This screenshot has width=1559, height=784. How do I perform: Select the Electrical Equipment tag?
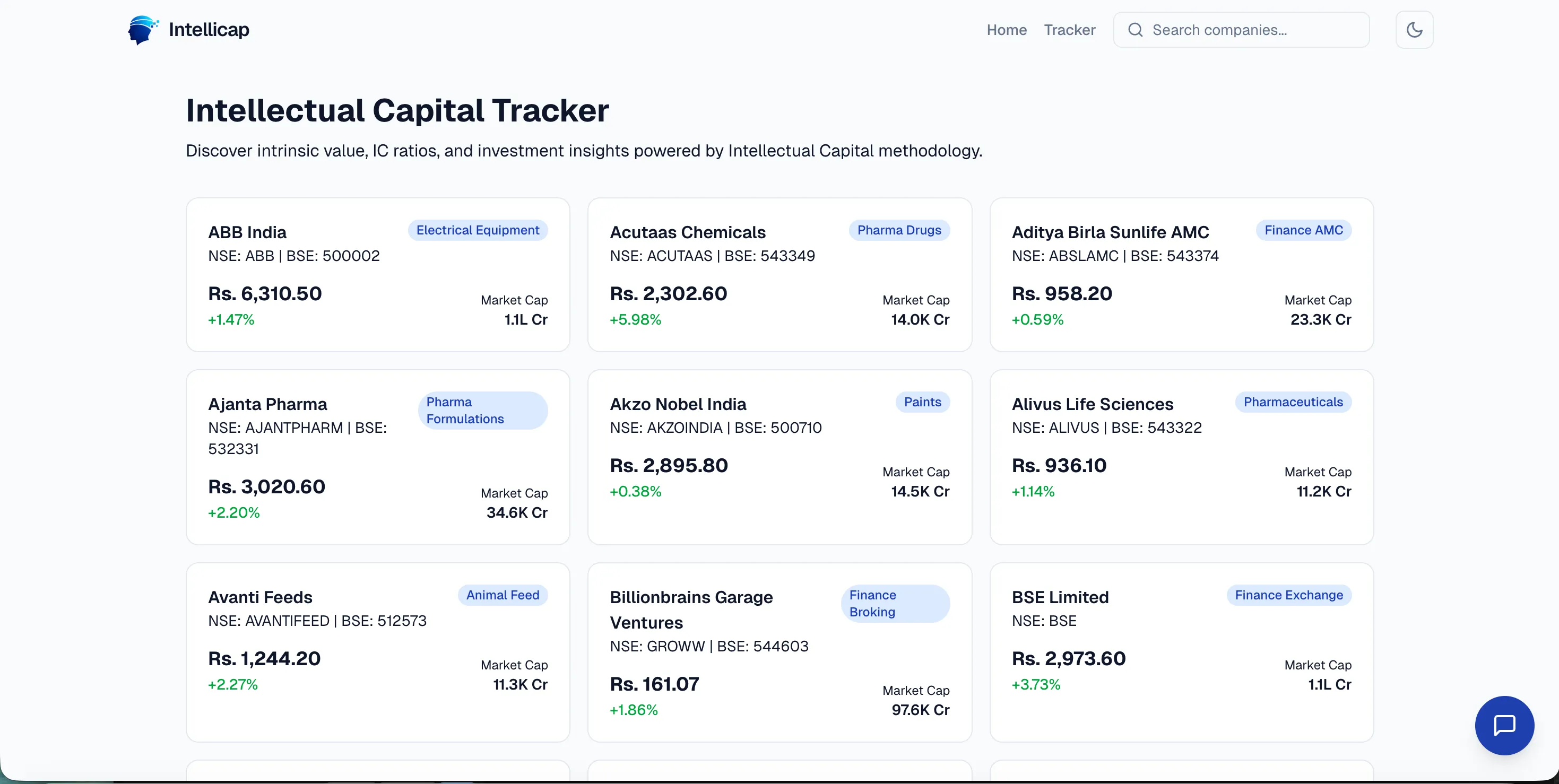coord(478,230)
